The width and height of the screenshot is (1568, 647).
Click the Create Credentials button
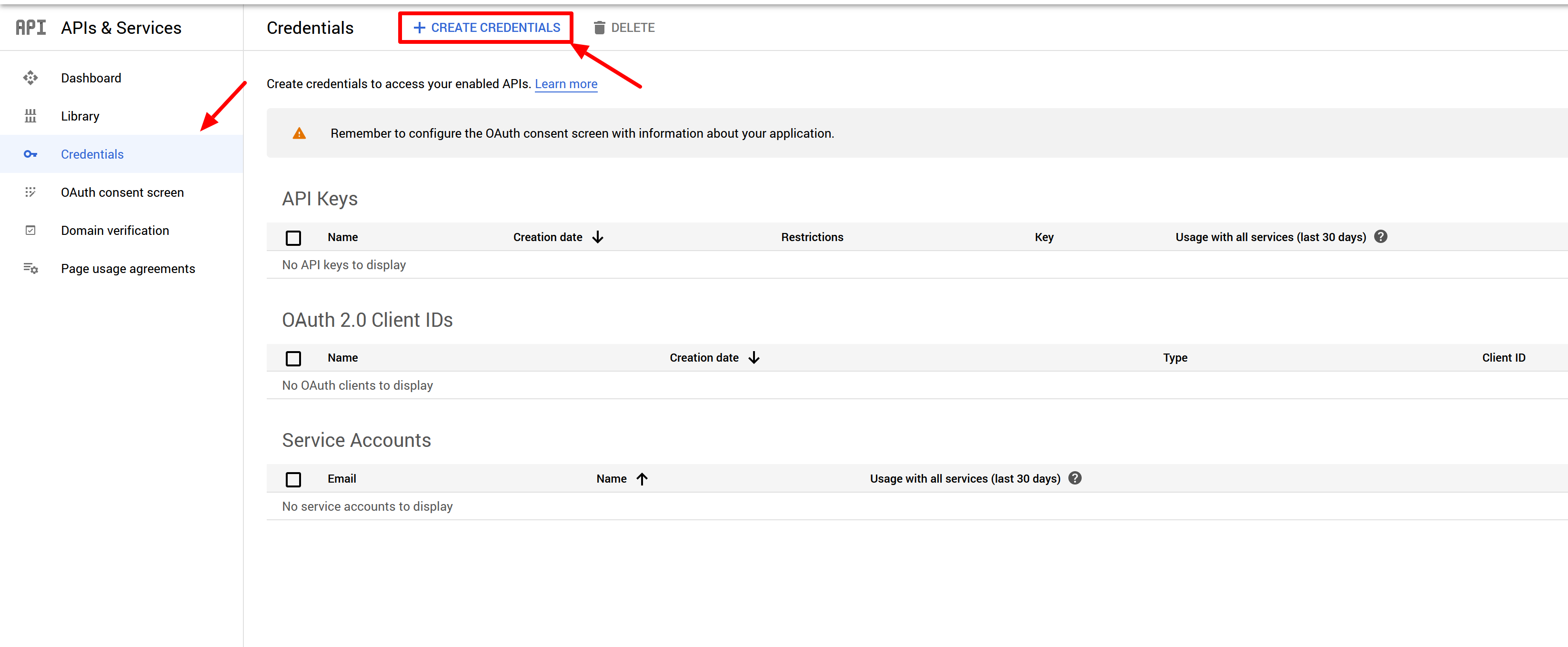click(486, 28)
